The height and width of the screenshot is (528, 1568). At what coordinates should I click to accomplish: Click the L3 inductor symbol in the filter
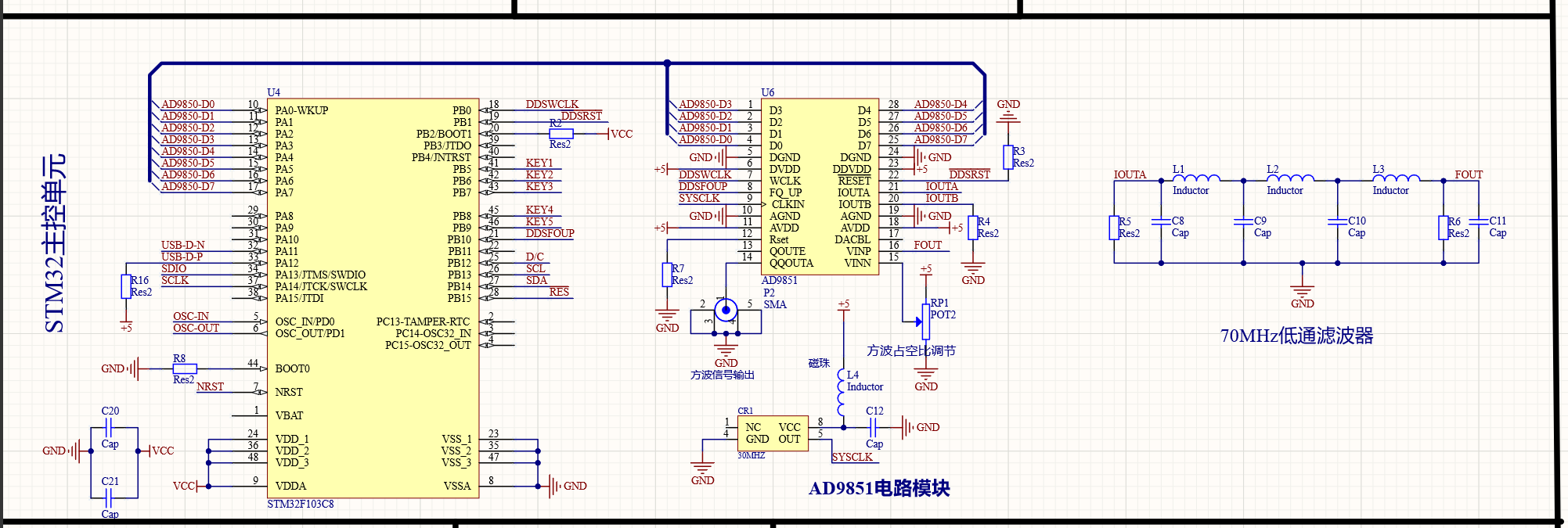1396,178
